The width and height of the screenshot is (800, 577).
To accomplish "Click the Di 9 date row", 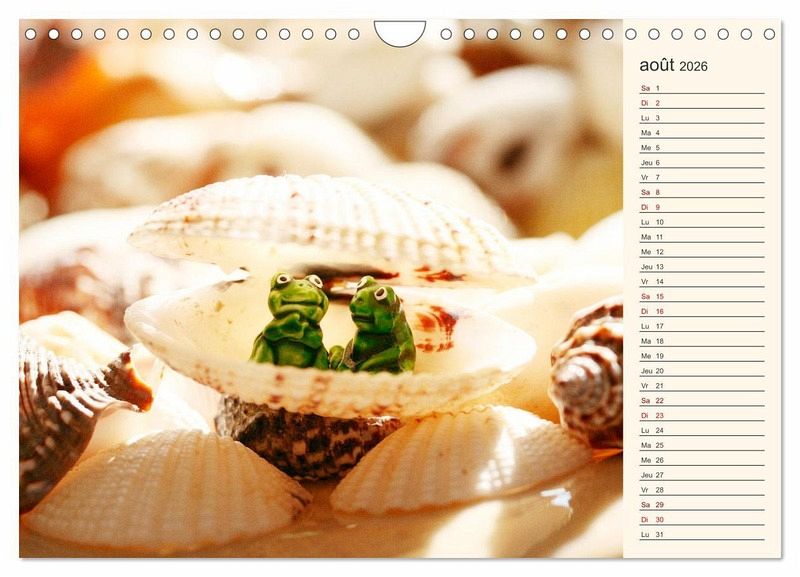I will (701, 207).
